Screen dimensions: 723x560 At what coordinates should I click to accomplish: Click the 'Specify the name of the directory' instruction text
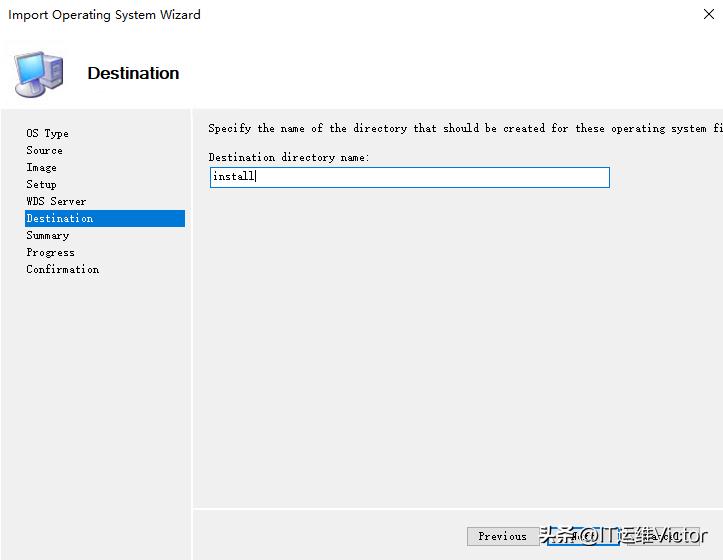point(465,128)
